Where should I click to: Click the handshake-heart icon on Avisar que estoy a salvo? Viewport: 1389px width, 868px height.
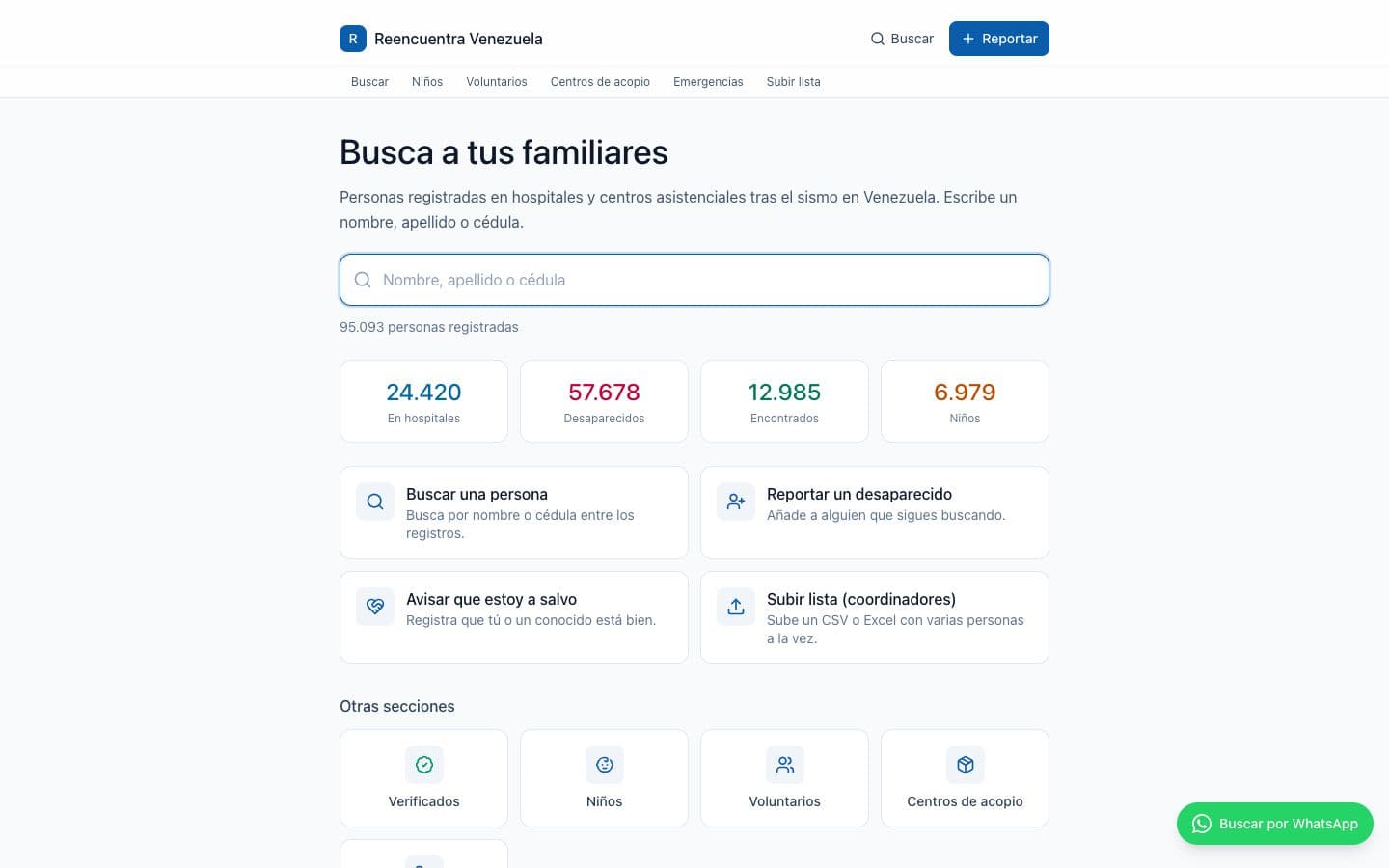375,607
